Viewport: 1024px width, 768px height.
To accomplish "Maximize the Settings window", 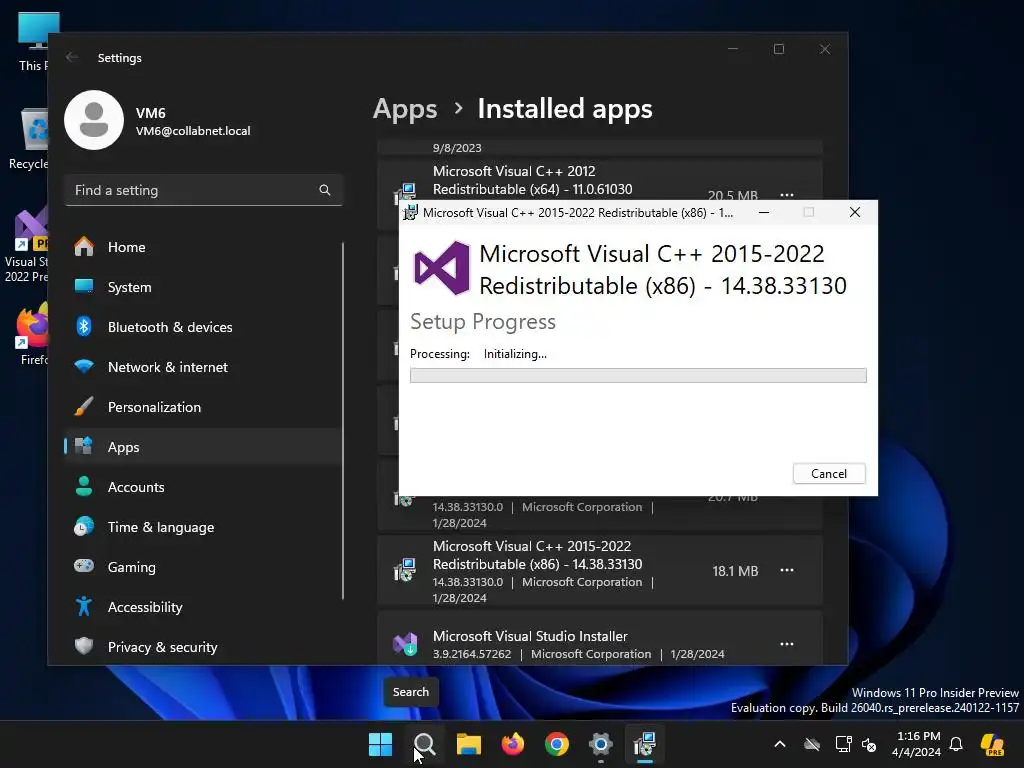I will click(778, 49).
